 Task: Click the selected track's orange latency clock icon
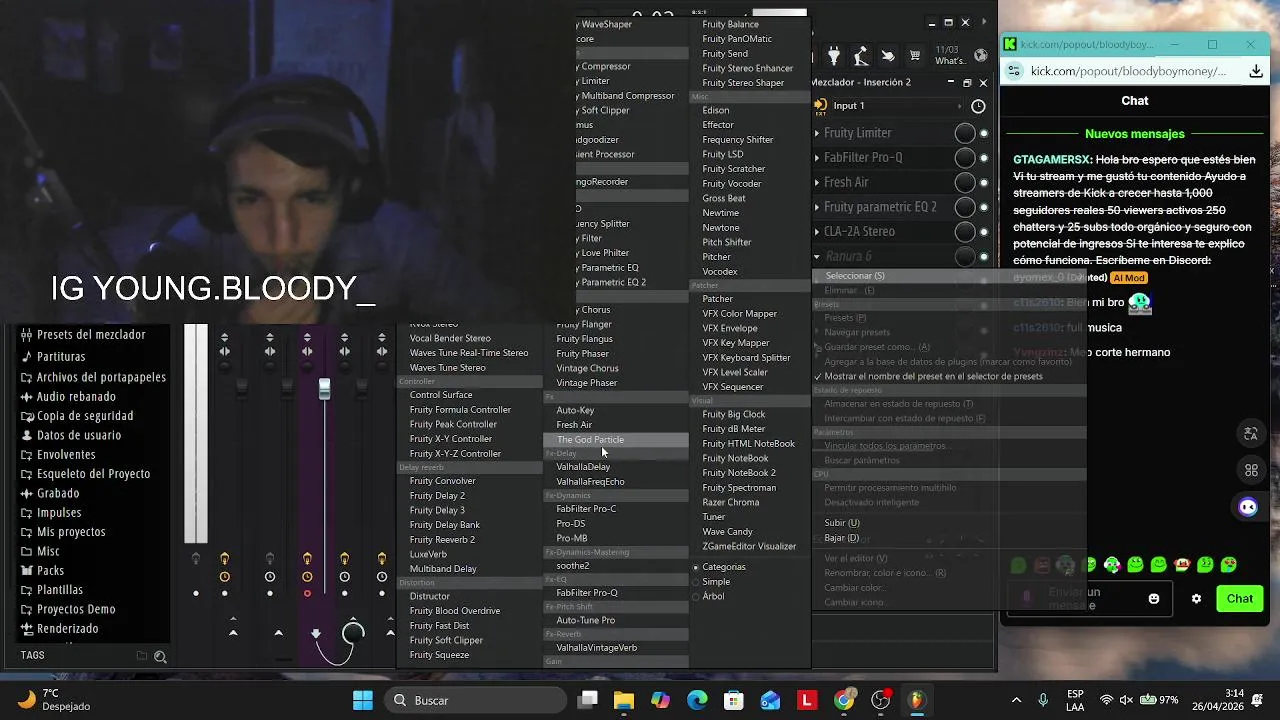click(307, 577)
